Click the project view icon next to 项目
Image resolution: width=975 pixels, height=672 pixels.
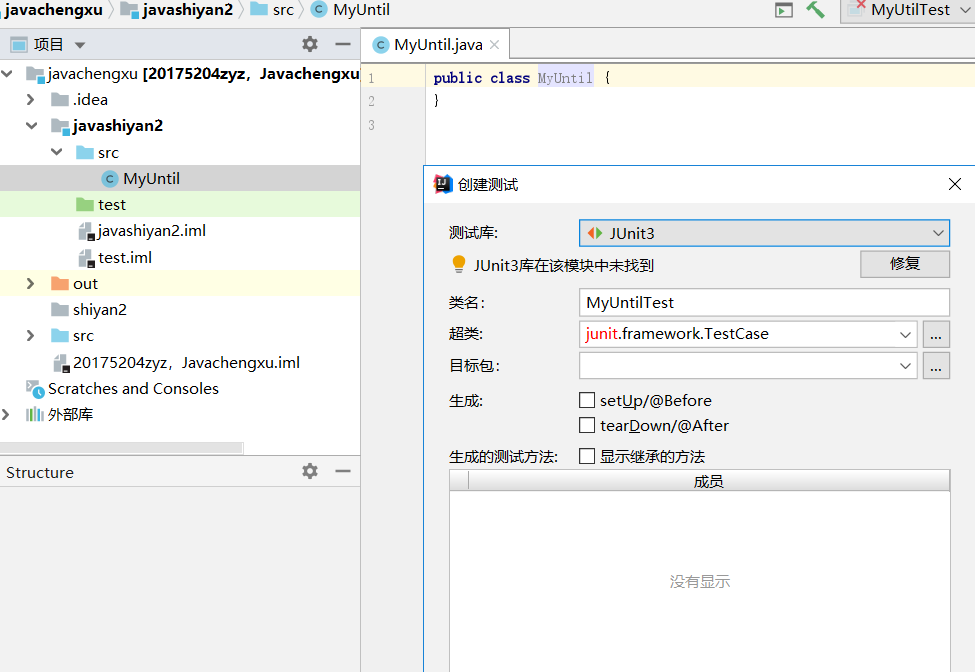(x=19, y=45)
